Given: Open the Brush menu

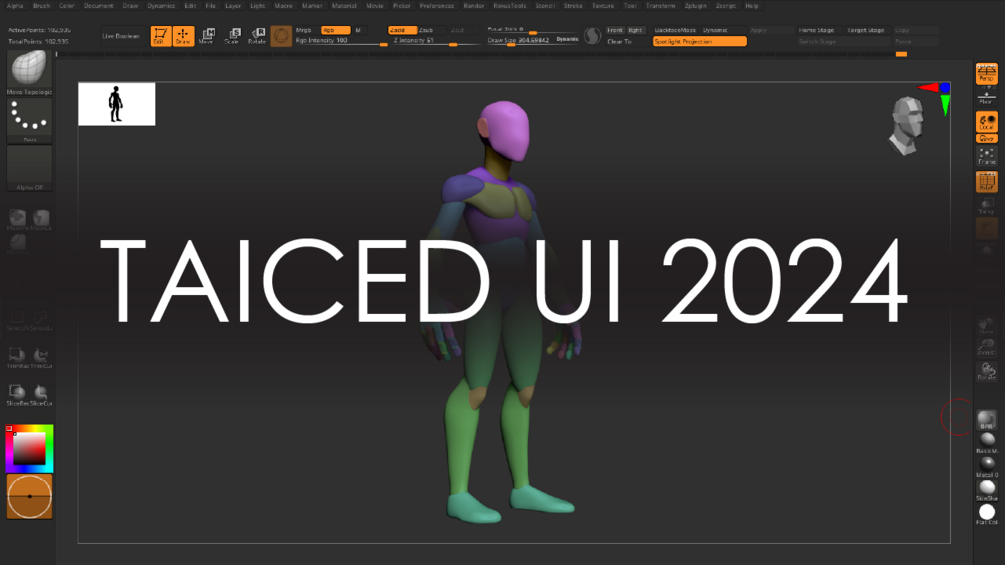Looking at the screenshot, I should (x=41, y=6).
